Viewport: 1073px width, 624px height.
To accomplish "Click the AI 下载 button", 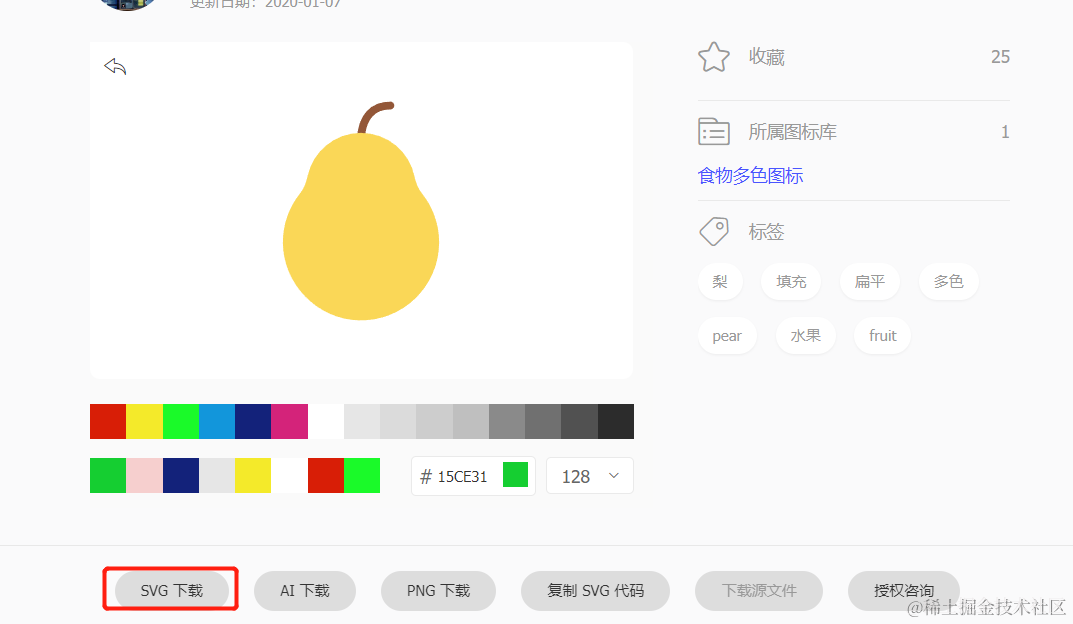I will [305, 590].
